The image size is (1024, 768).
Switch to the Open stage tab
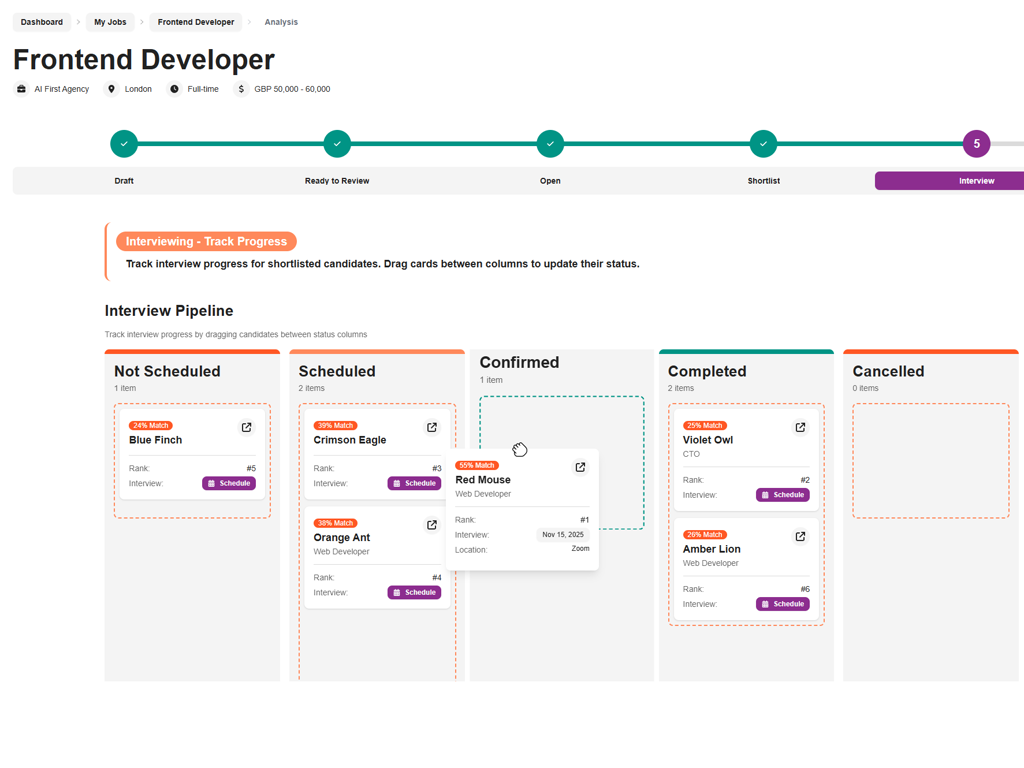[x=550, y=181]
